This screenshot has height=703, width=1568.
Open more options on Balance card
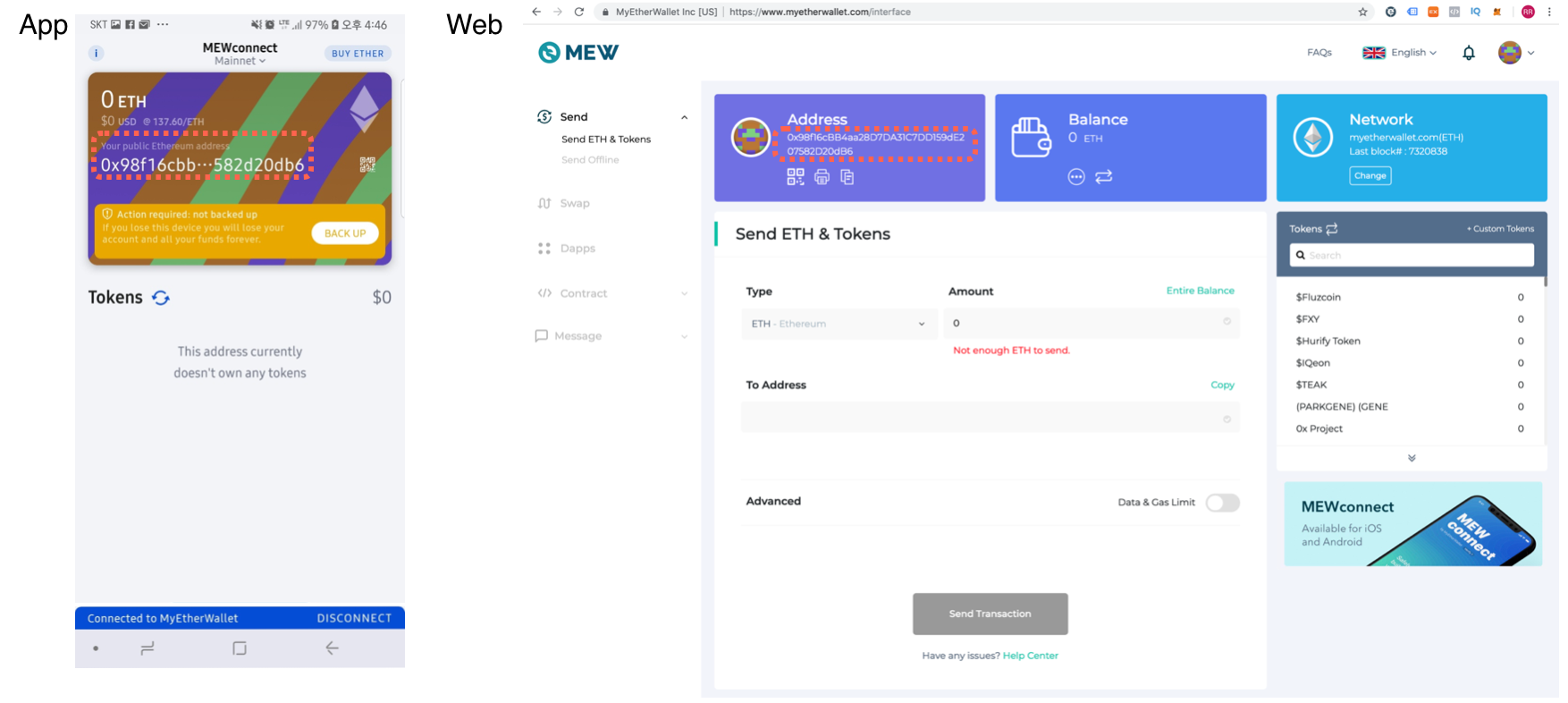point(1076,177)
